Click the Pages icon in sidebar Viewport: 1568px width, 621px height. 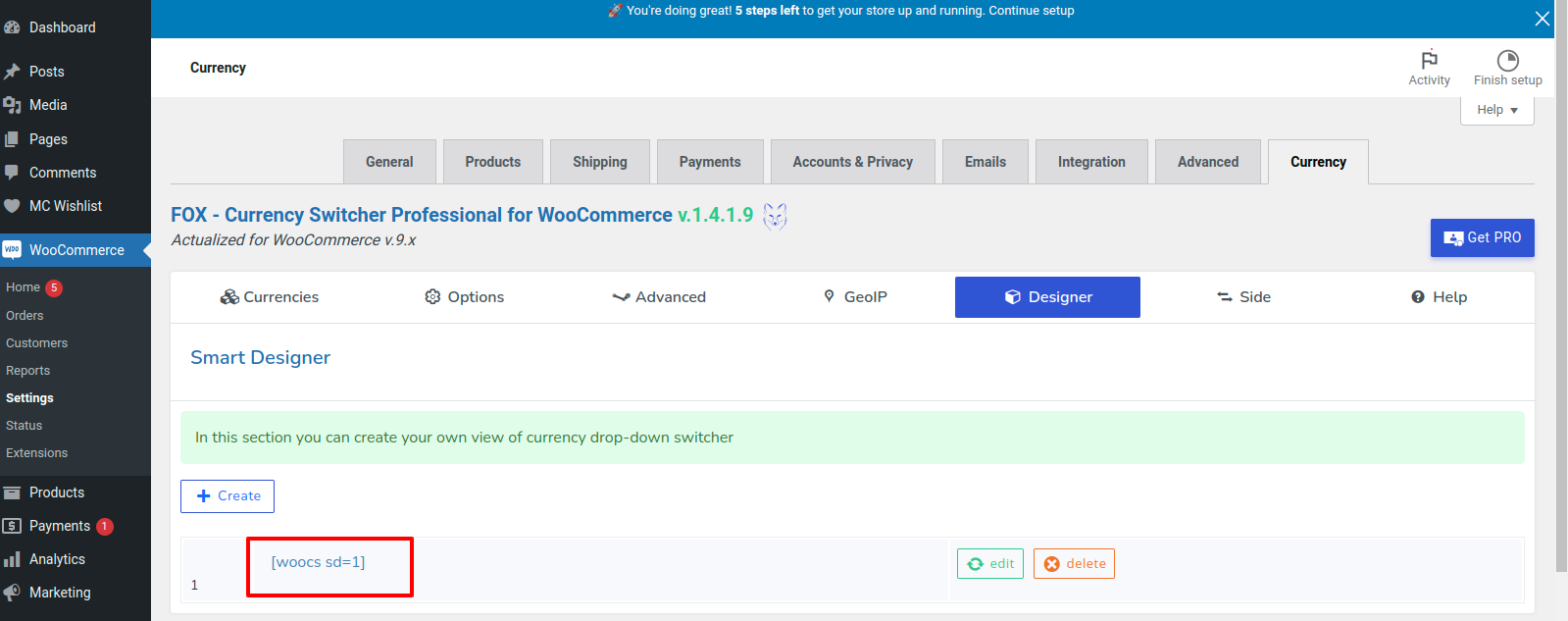(12, 139)
